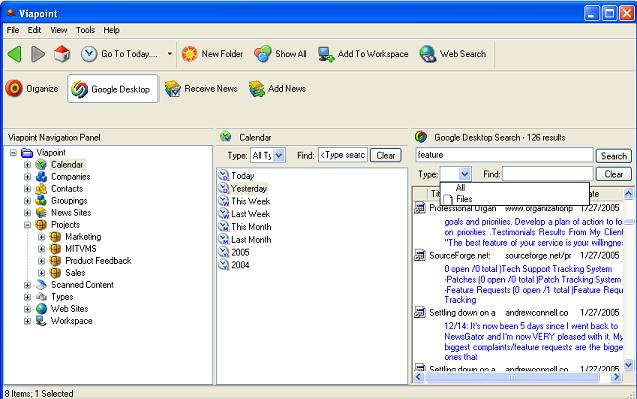Click the Google Desktop Search button
Viewport: 637px width, 399px height.
click(x=614, y=156)
